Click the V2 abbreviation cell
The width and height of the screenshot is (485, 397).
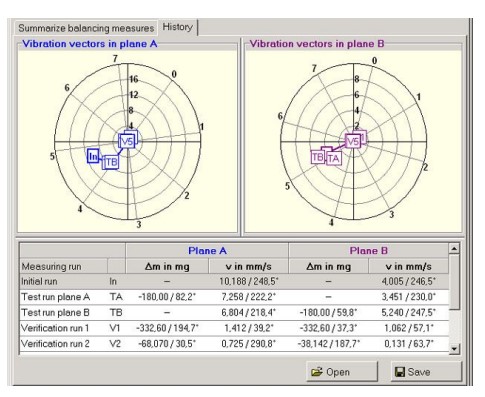(116, 343)
